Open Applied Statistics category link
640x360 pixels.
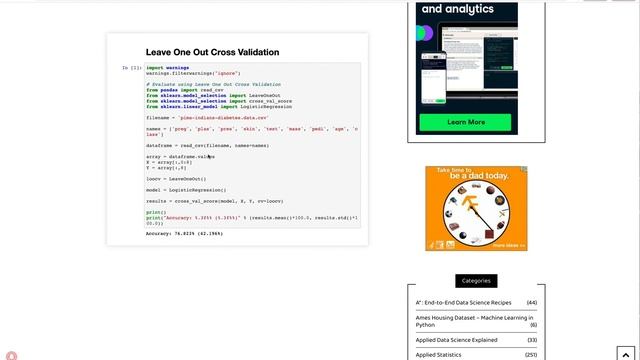[x=438, y=355]
